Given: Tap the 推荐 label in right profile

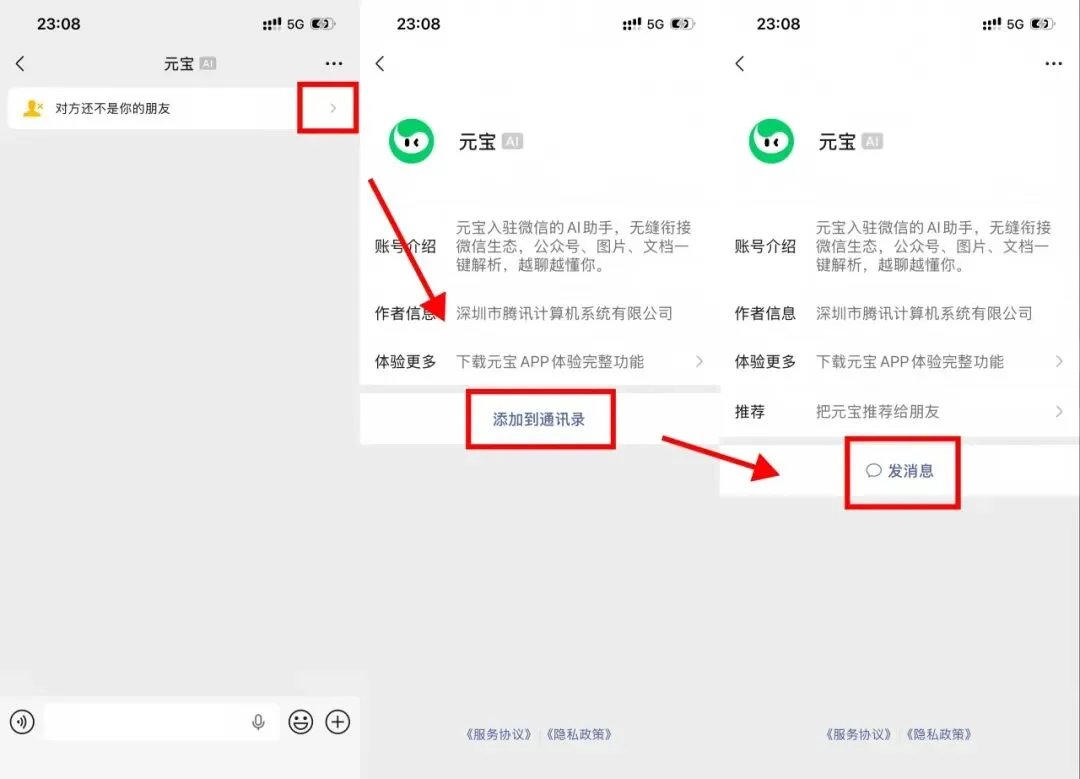Looking at the screenshot, I should click(749, 412).
